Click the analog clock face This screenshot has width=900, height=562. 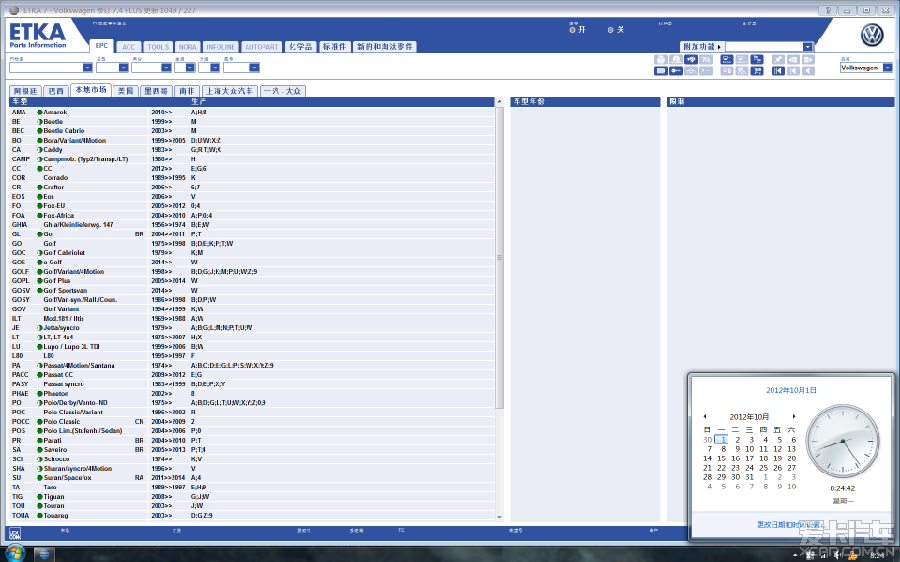coord(843,441)
